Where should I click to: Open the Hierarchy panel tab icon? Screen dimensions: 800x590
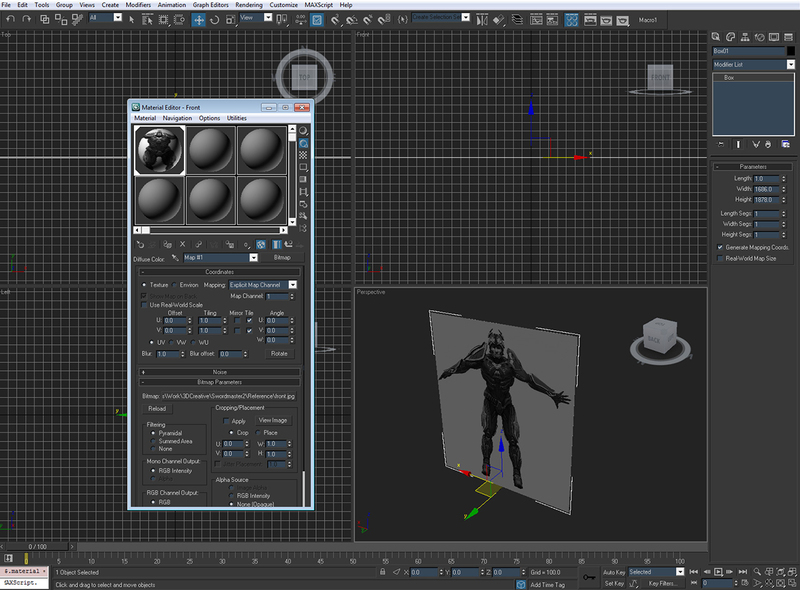tap(745, 37)
